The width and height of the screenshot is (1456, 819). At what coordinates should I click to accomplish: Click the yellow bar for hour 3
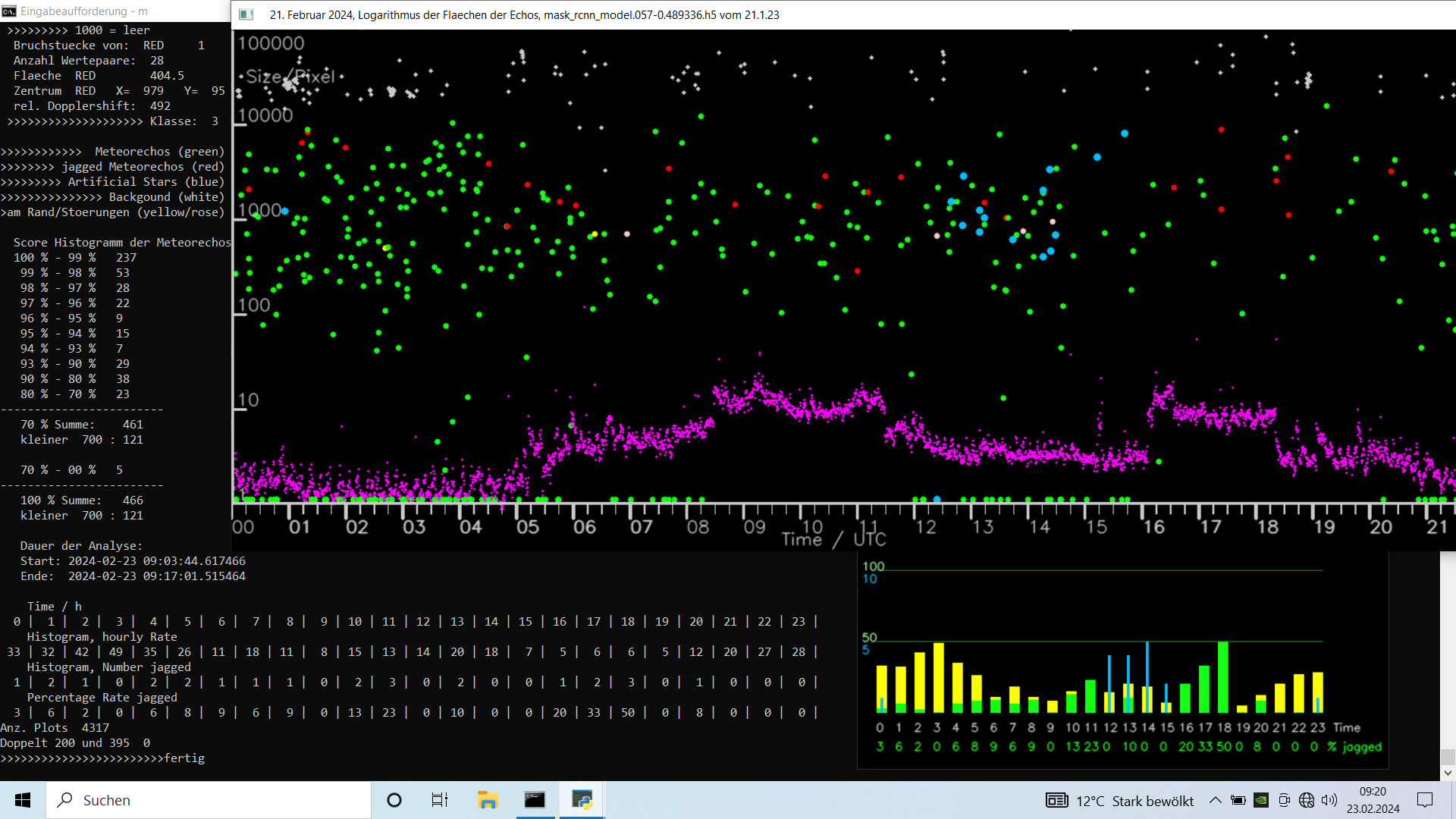coord(938,678)
